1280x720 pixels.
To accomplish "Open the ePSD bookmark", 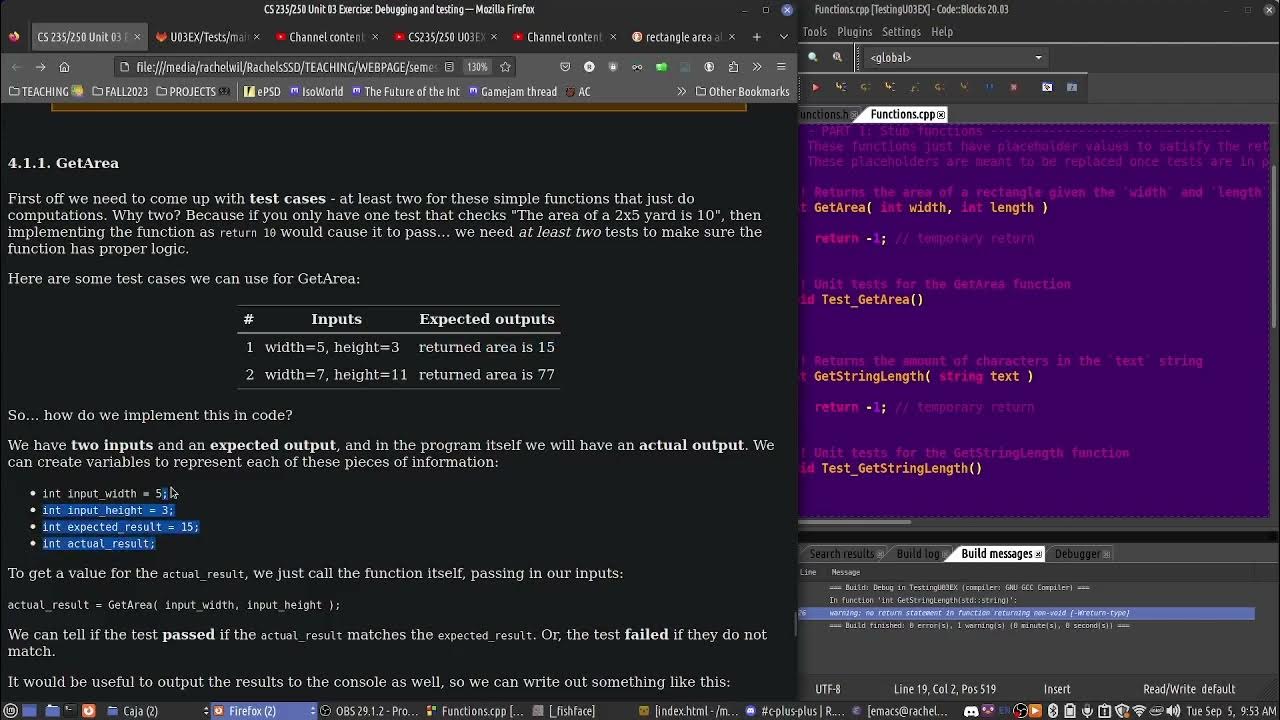I will [263, 91].
